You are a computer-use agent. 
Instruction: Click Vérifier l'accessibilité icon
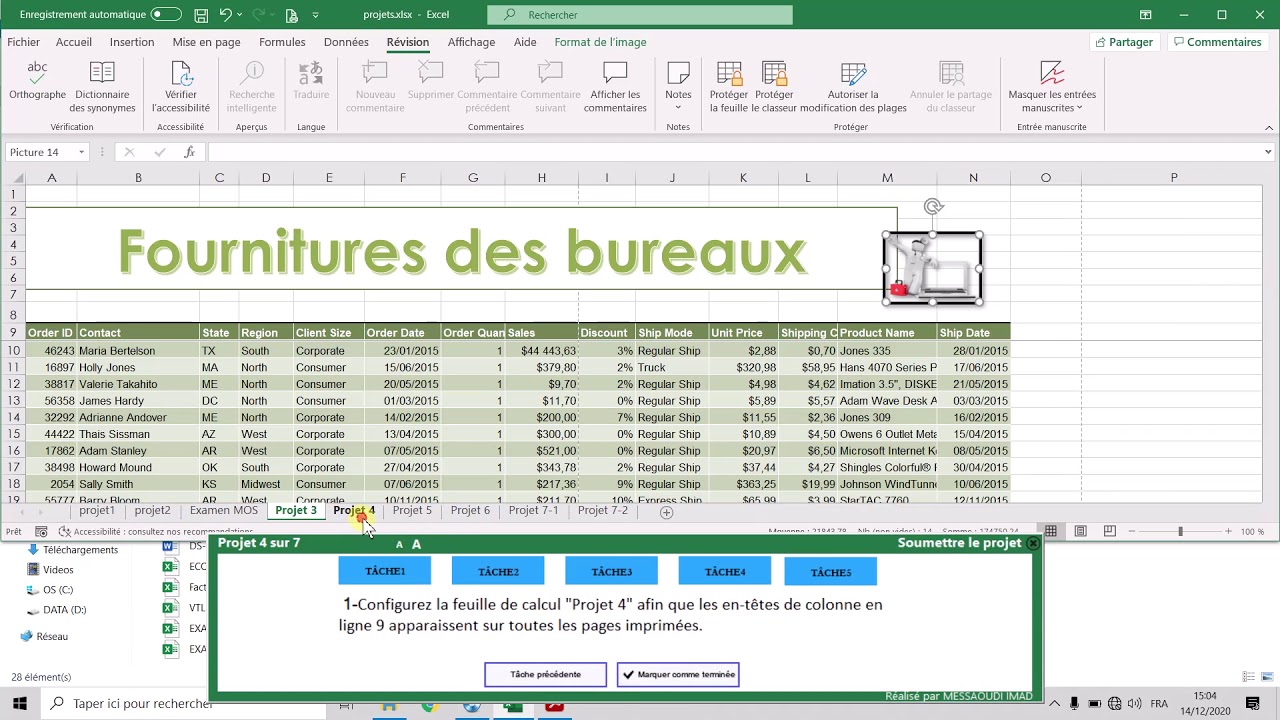click(181, 74)
